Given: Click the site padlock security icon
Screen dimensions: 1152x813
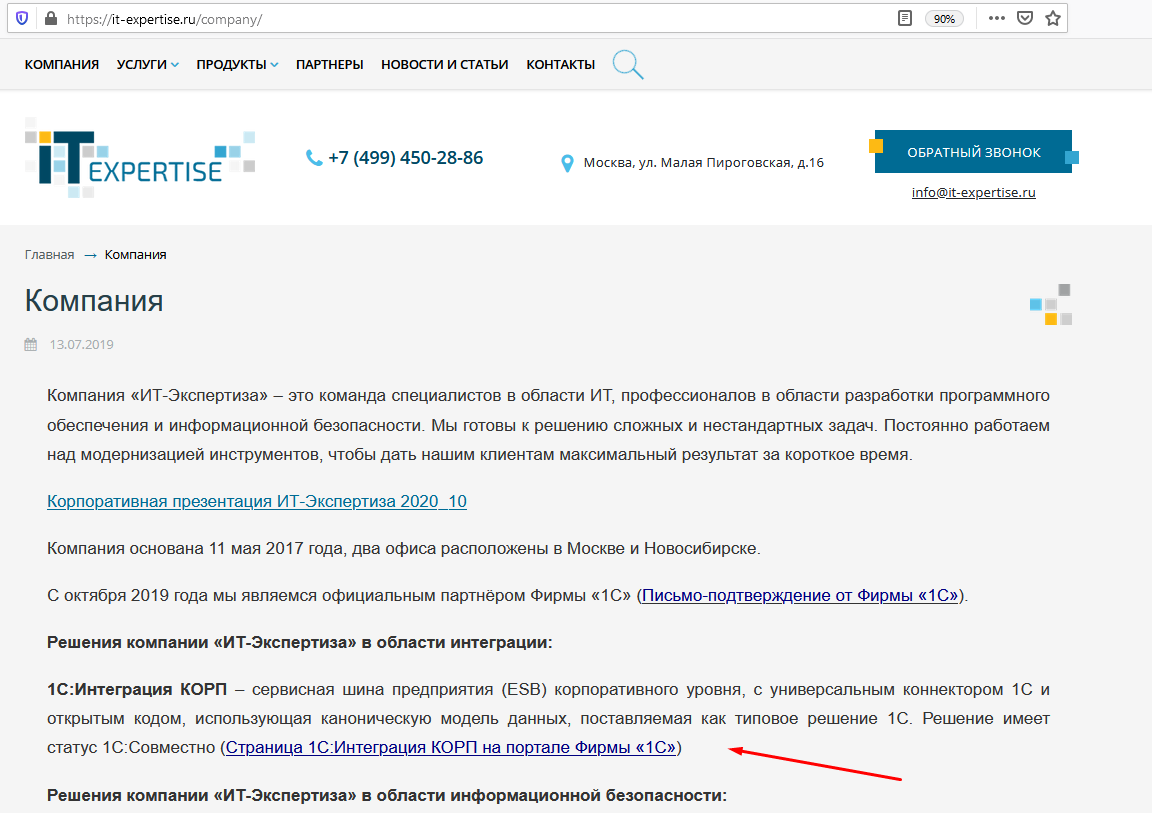Looking at the screenshot, I should [51, 18].
